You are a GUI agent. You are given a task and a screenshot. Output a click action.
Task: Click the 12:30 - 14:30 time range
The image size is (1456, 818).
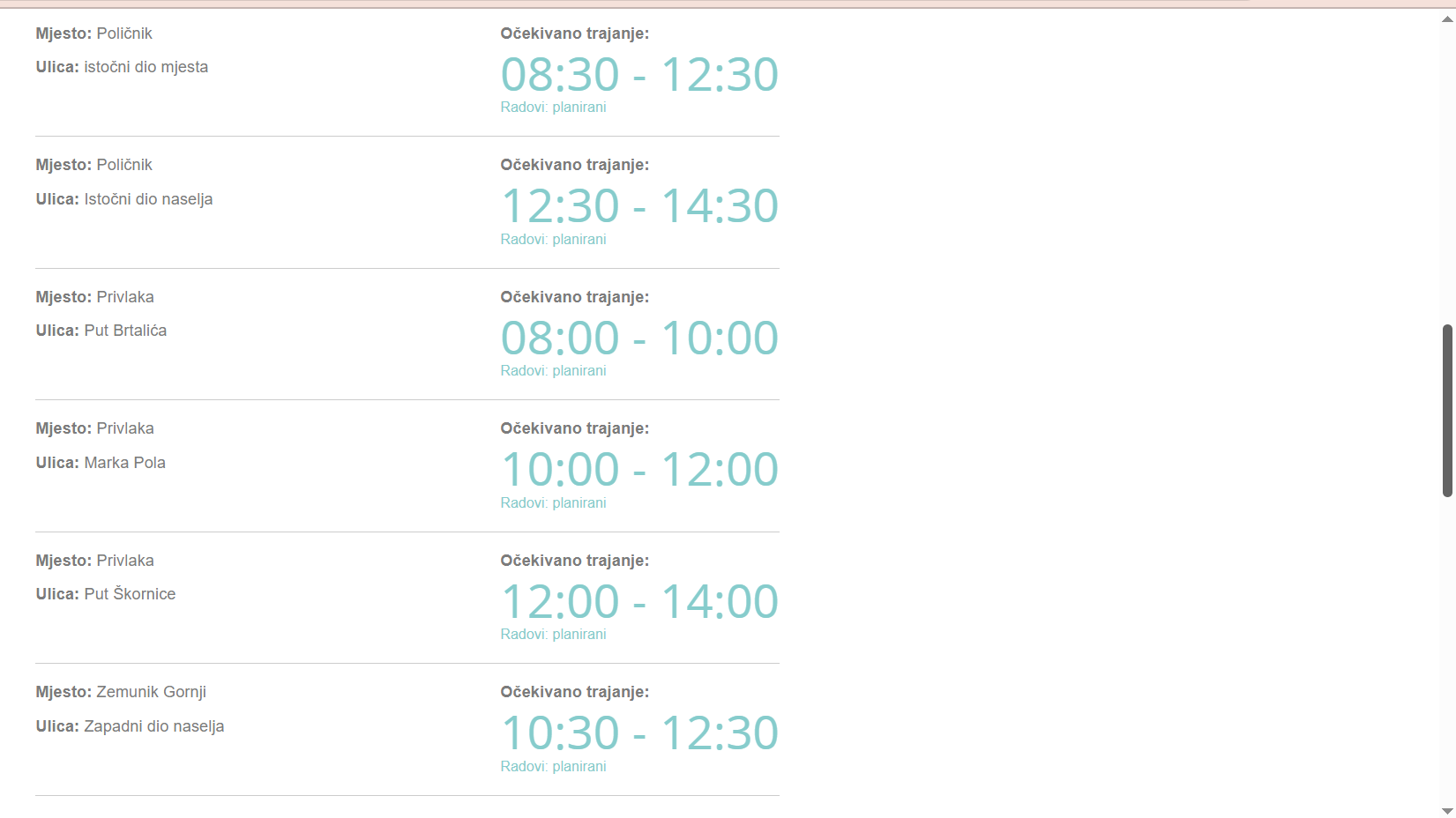pyautogui.click(x=639, y=206)
